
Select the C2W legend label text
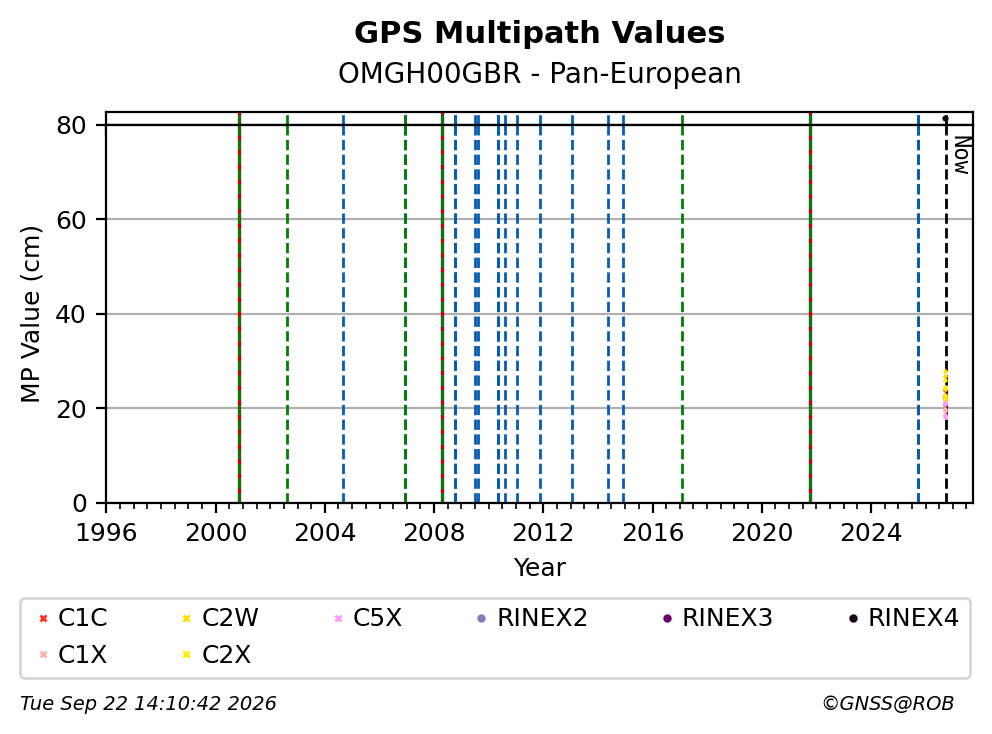click(x=230, y=618)
